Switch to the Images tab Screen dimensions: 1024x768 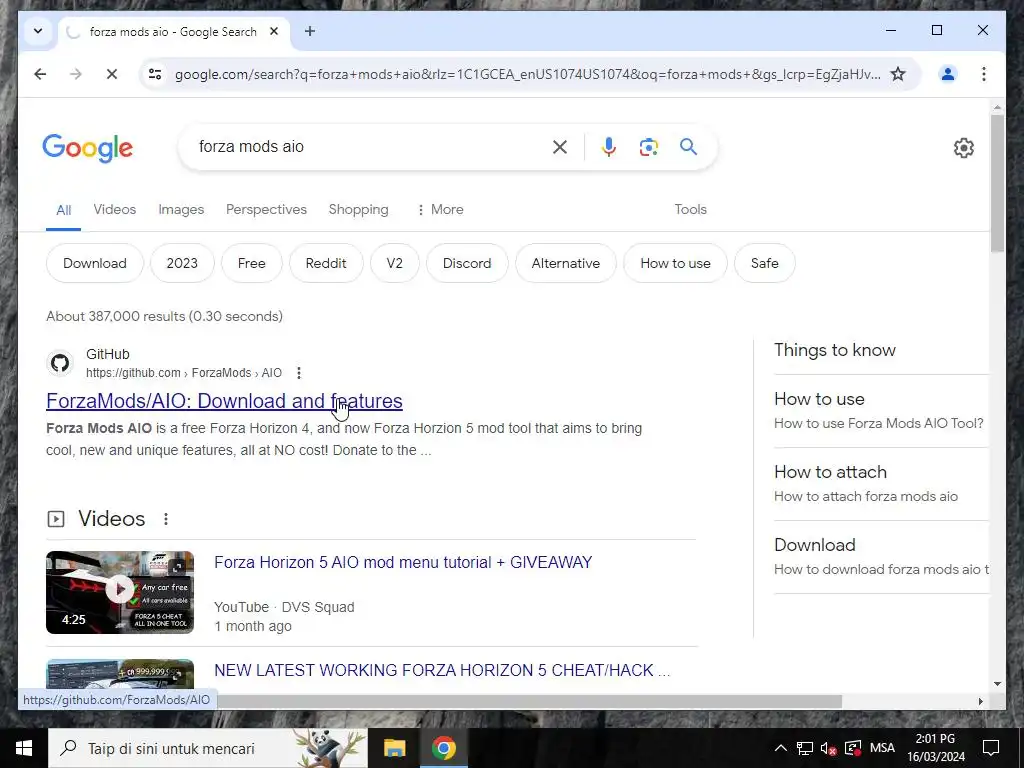click(181, 210)
